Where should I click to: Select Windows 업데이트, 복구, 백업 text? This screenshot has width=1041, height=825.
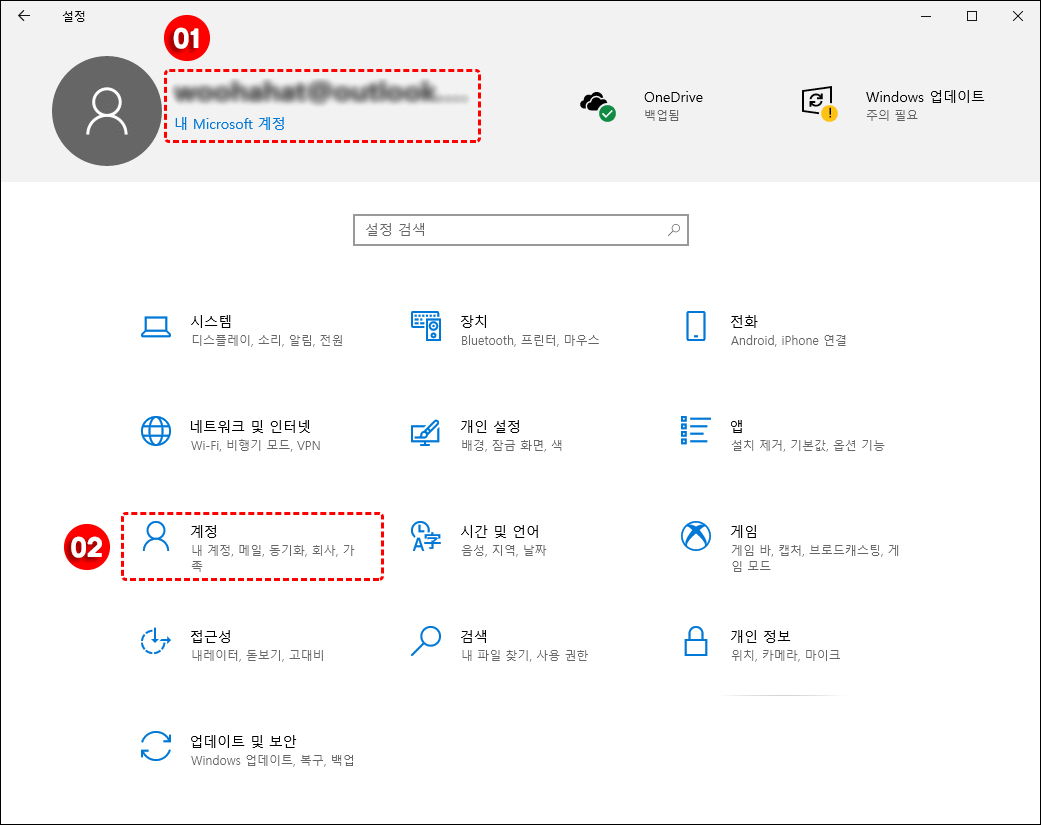pyautogui.click(x=273, y=760)
